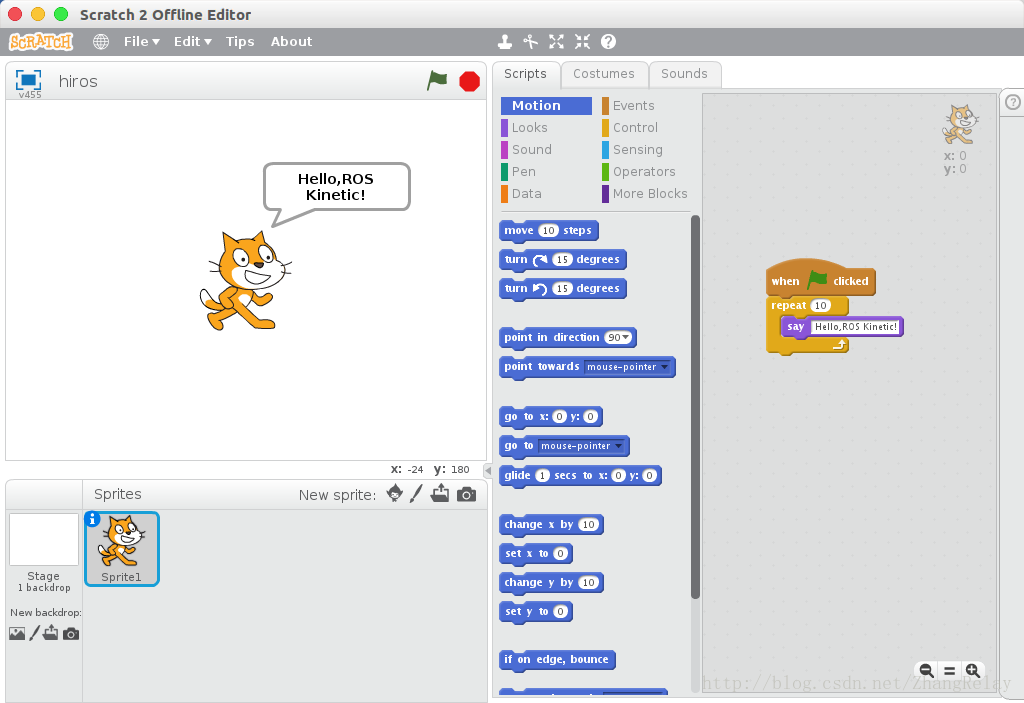The width and height of the screenshot is (1024, 703).
Task: Select the Motion block category
Action: point(546,106)
